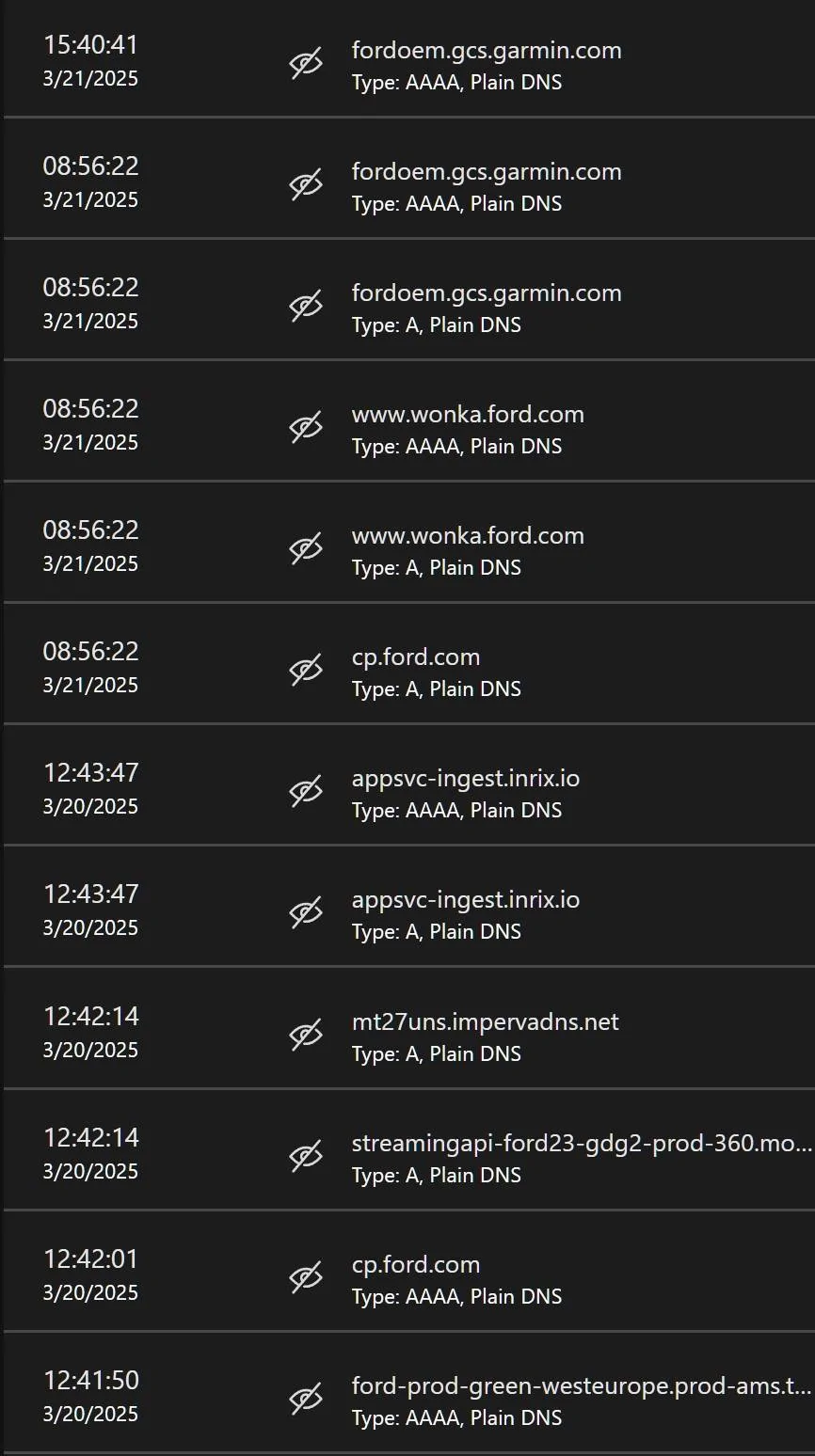Viewport: 815px width, 1456px height.
Task: Open the mt27uns.impervadns.net domain entry
Action: pyautogui.click(x=485, y=1021)
